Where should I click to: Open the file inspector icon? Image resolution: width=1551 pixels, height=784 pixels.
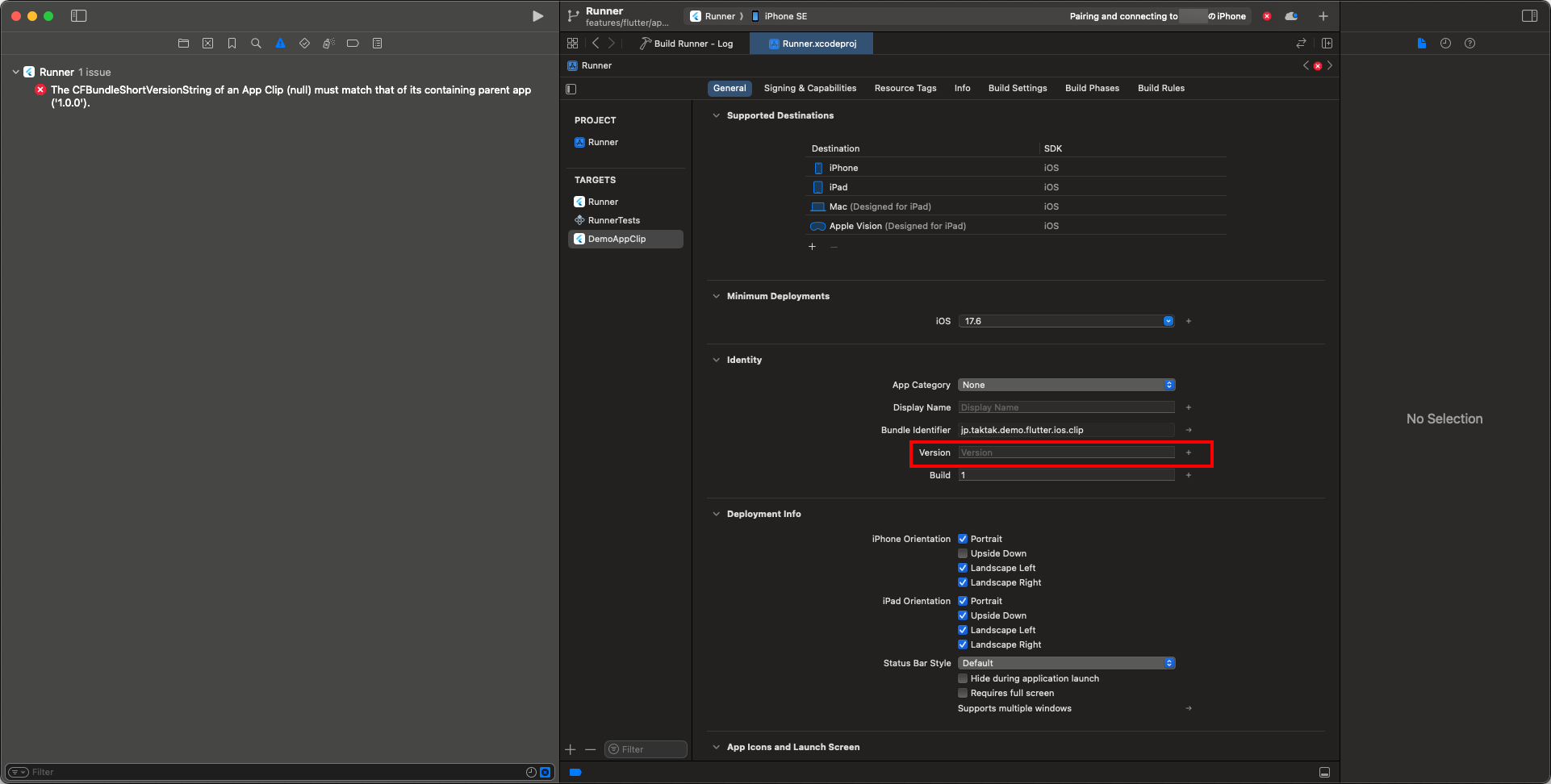coord(1421,44)
